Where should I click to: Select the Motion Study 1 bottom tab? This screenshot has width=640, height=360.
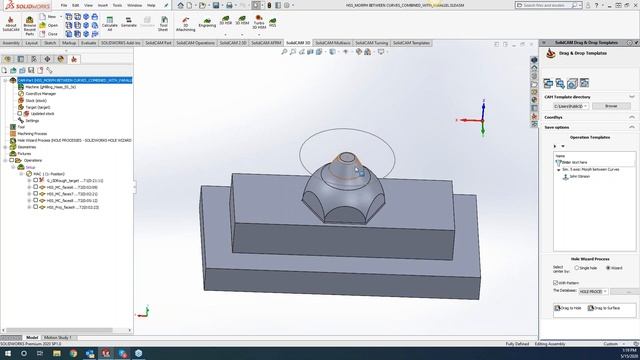point(58,338)
